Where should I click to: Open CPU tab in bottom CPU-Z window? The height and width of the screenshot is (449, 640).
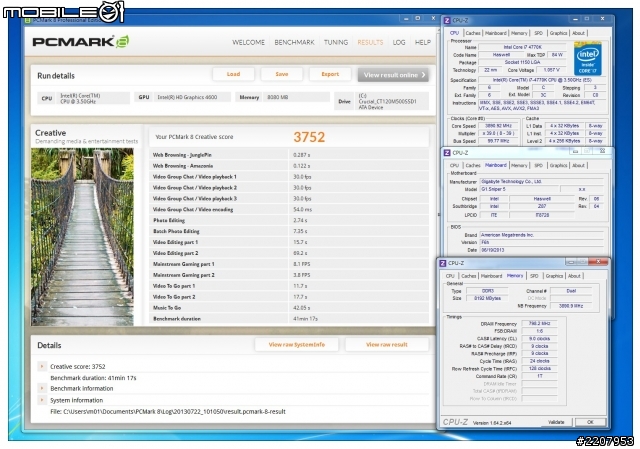tap(450, 276)
